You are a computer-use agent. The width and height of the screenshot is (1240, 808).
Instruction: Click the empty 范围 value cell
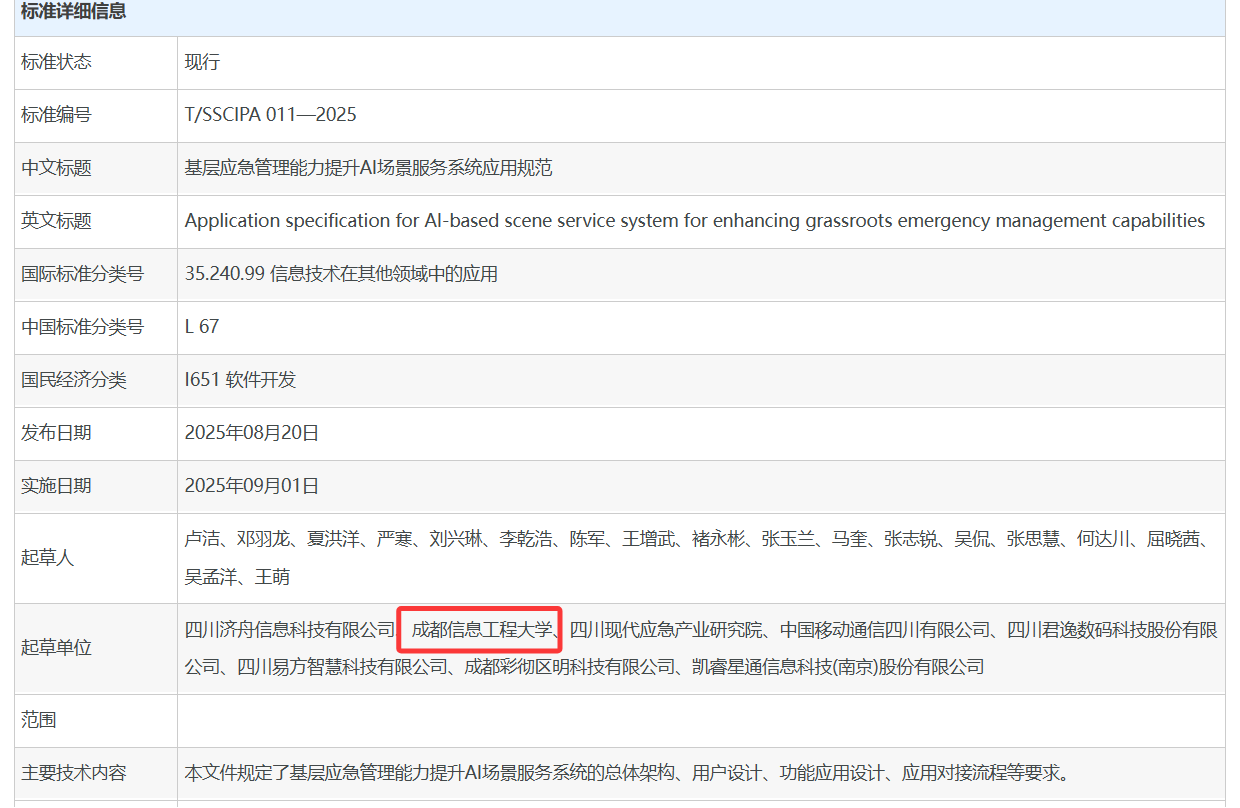pos(700,720)
